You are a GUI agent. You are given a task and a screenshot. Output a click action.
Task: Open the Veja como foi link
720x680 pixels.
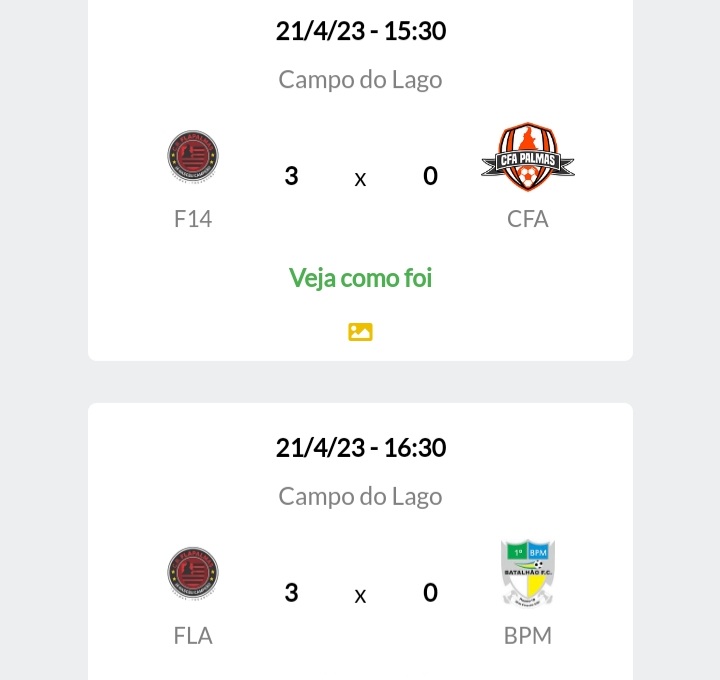(360, 278)
